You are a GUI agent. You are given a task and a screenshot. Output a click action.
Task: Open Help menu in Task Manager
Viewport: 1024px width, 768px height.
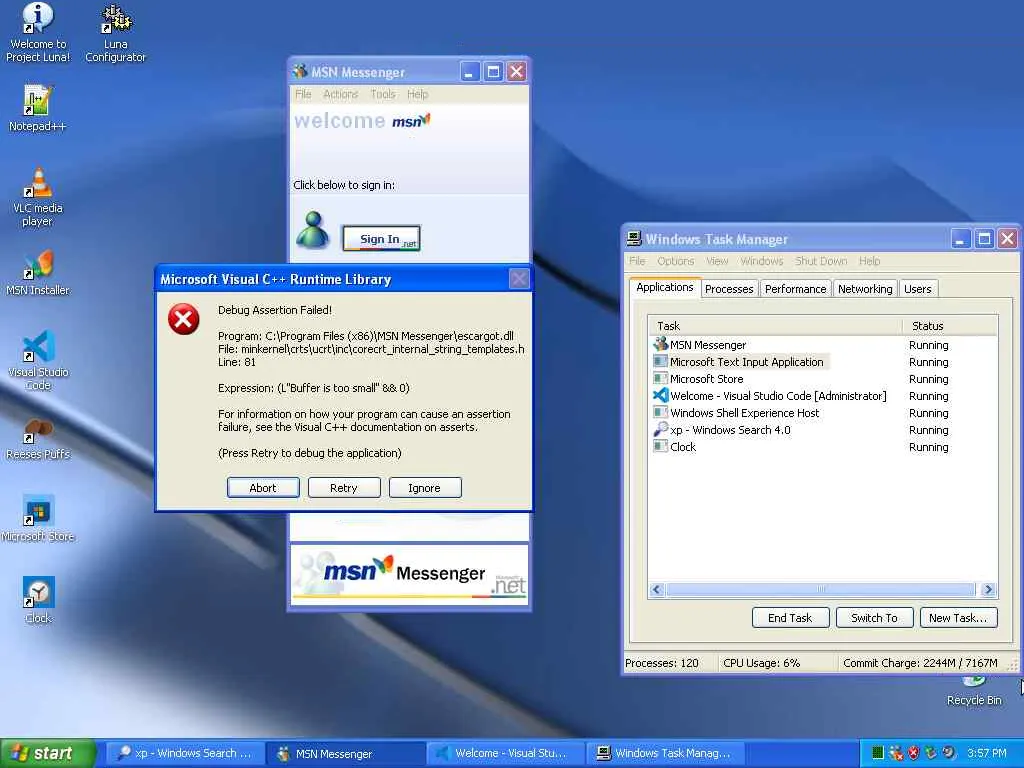(870, 261)
